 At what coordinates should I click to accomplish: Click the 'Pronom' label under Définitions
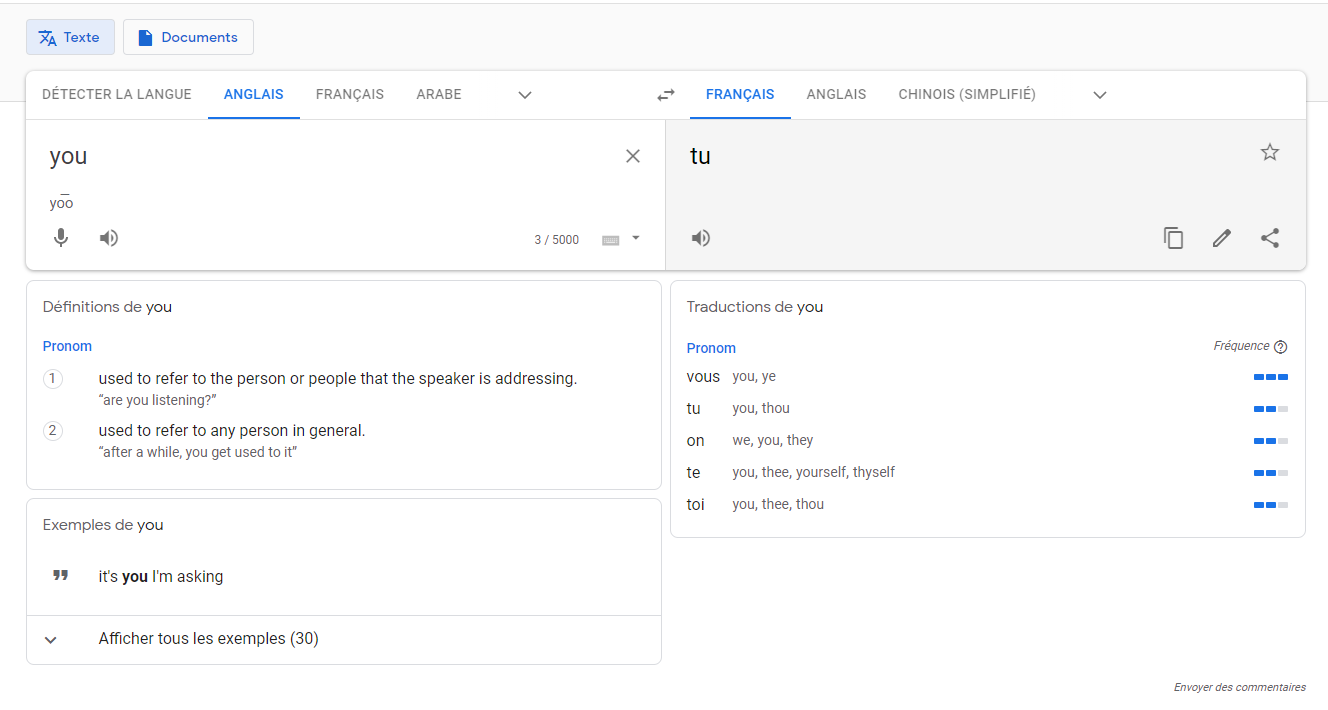pos(67,346)
